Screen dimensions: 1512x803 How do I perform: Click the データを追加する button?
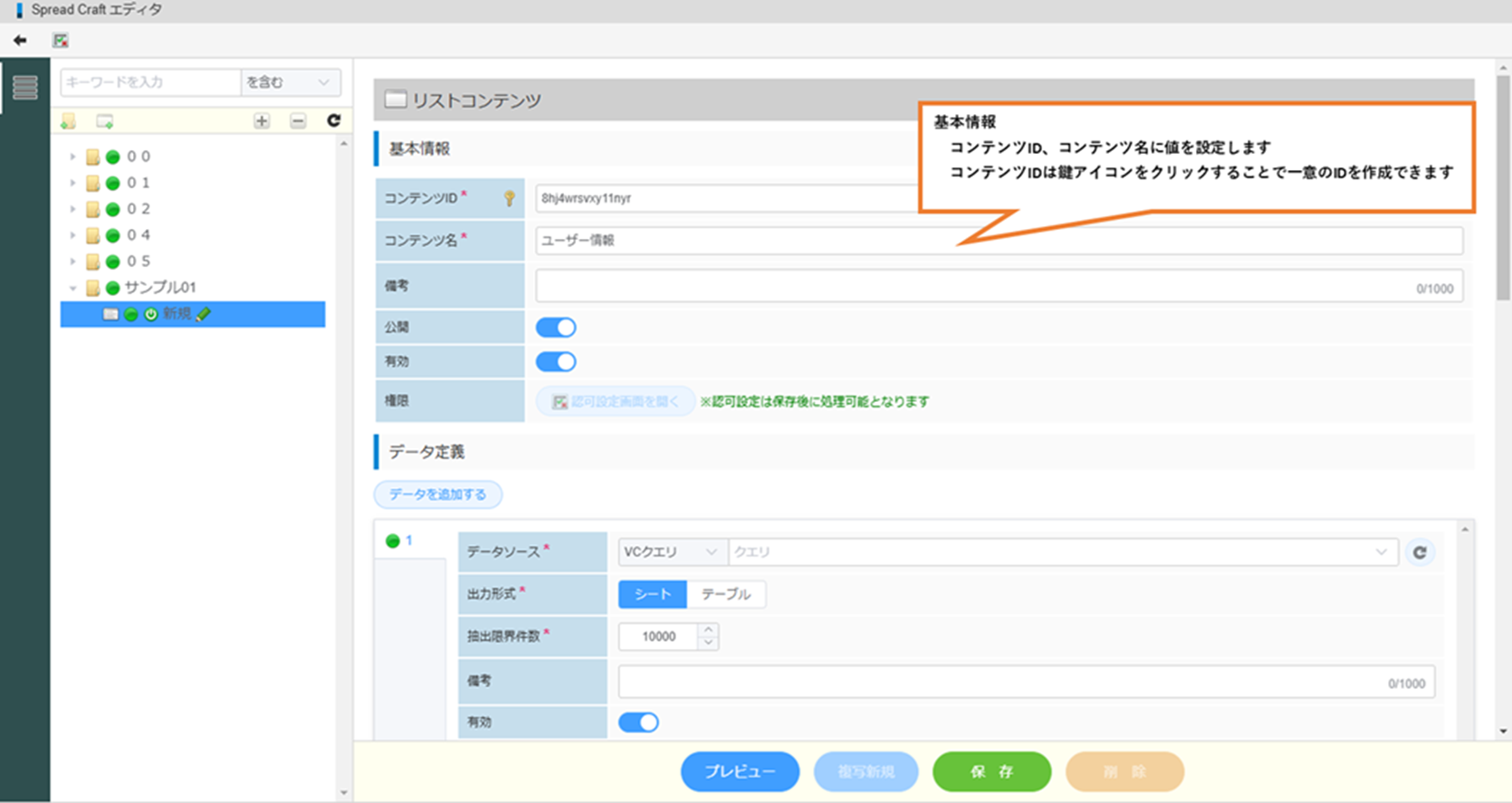pyautogui.click(x=437, y=494)
